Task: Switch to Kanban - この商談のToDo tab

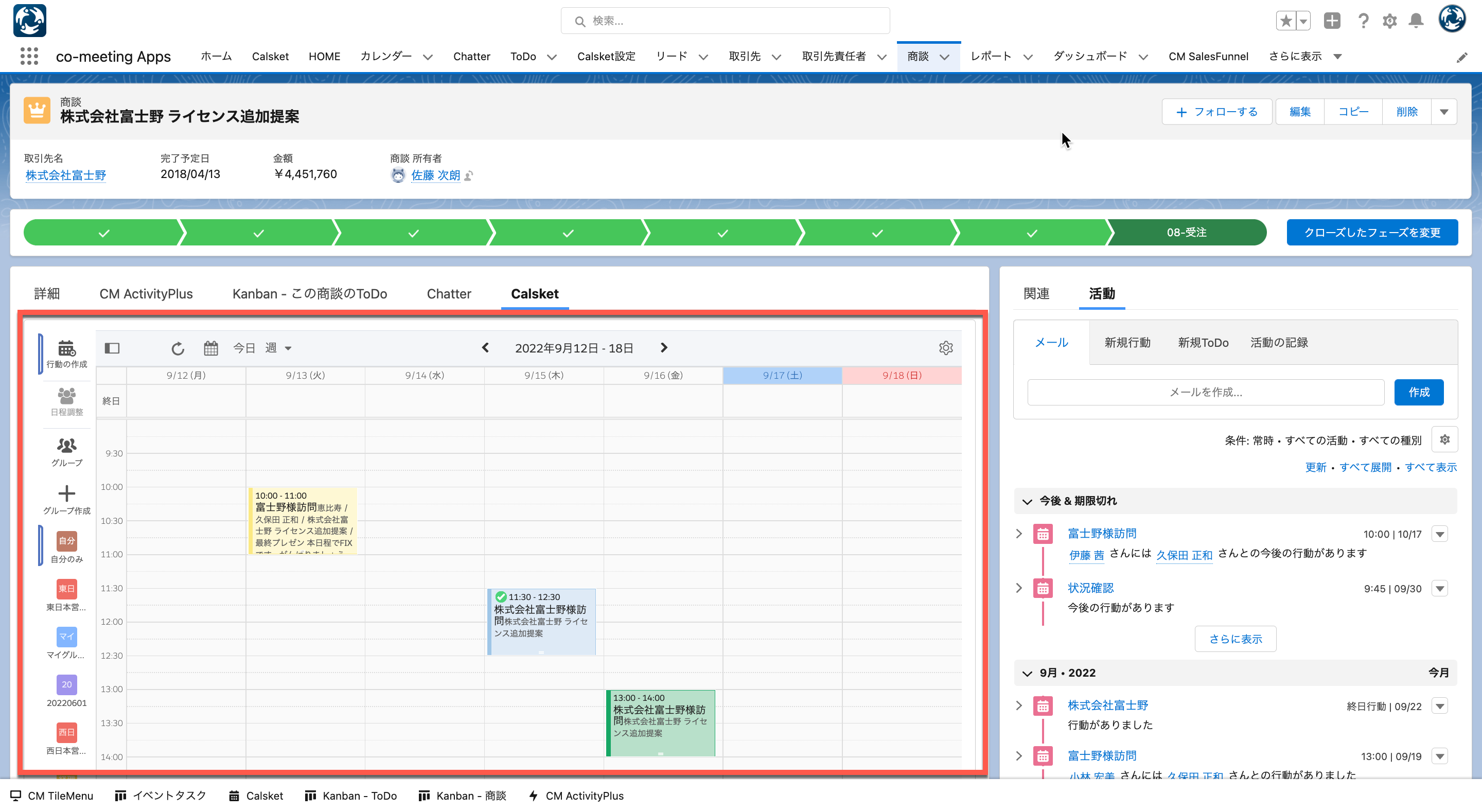Action: [x=309, y=294]
